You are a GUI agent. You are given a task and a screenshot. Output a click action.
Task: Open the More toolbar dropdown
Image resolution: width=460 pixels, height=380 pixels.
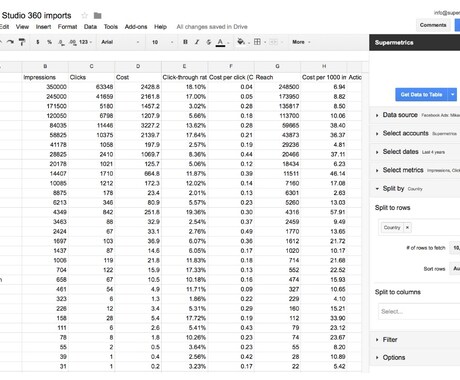click(x=301, y=42)
